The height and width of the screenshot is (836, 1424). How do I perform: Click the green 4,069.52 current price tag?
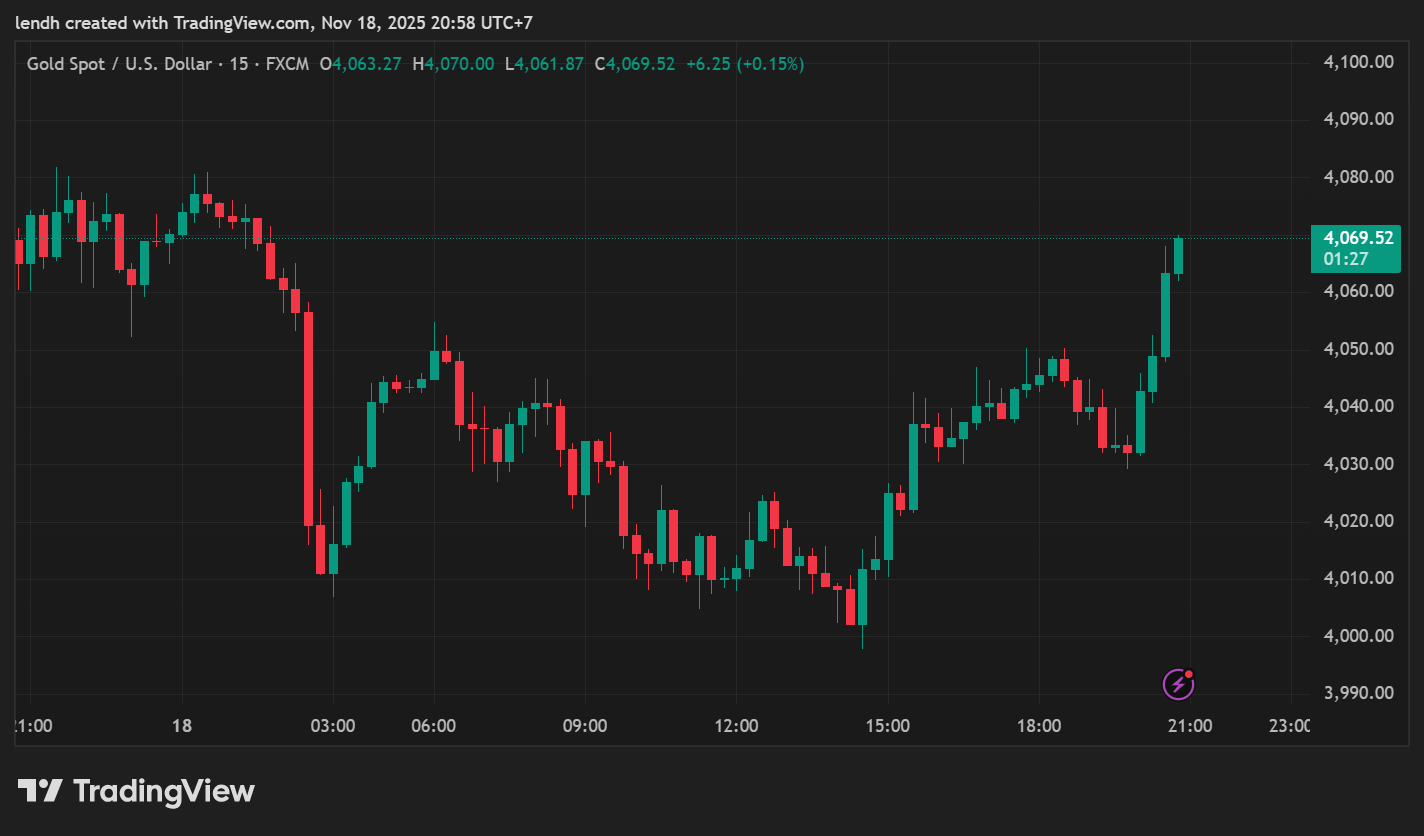tap(1357, 238)
